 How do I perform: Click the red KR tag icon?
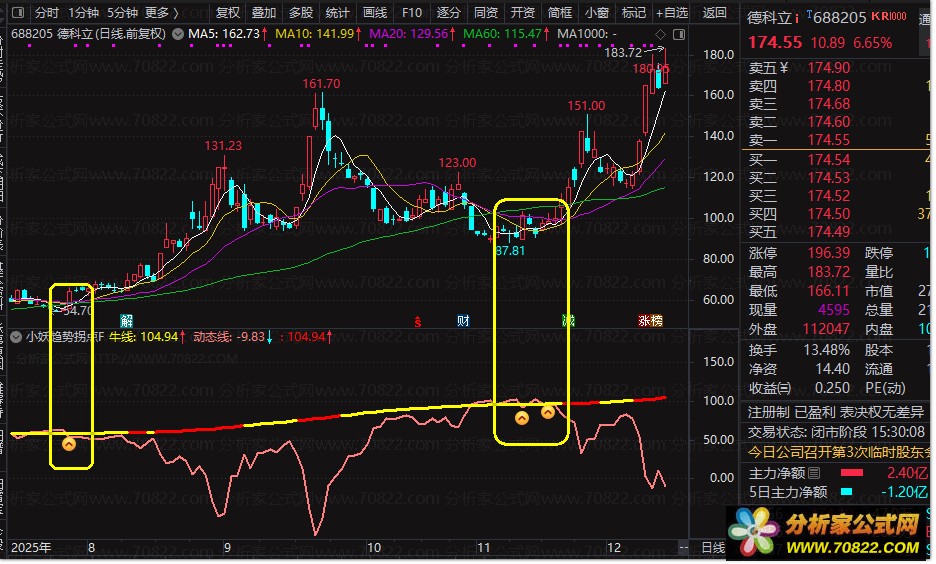(x=888, y=16)
